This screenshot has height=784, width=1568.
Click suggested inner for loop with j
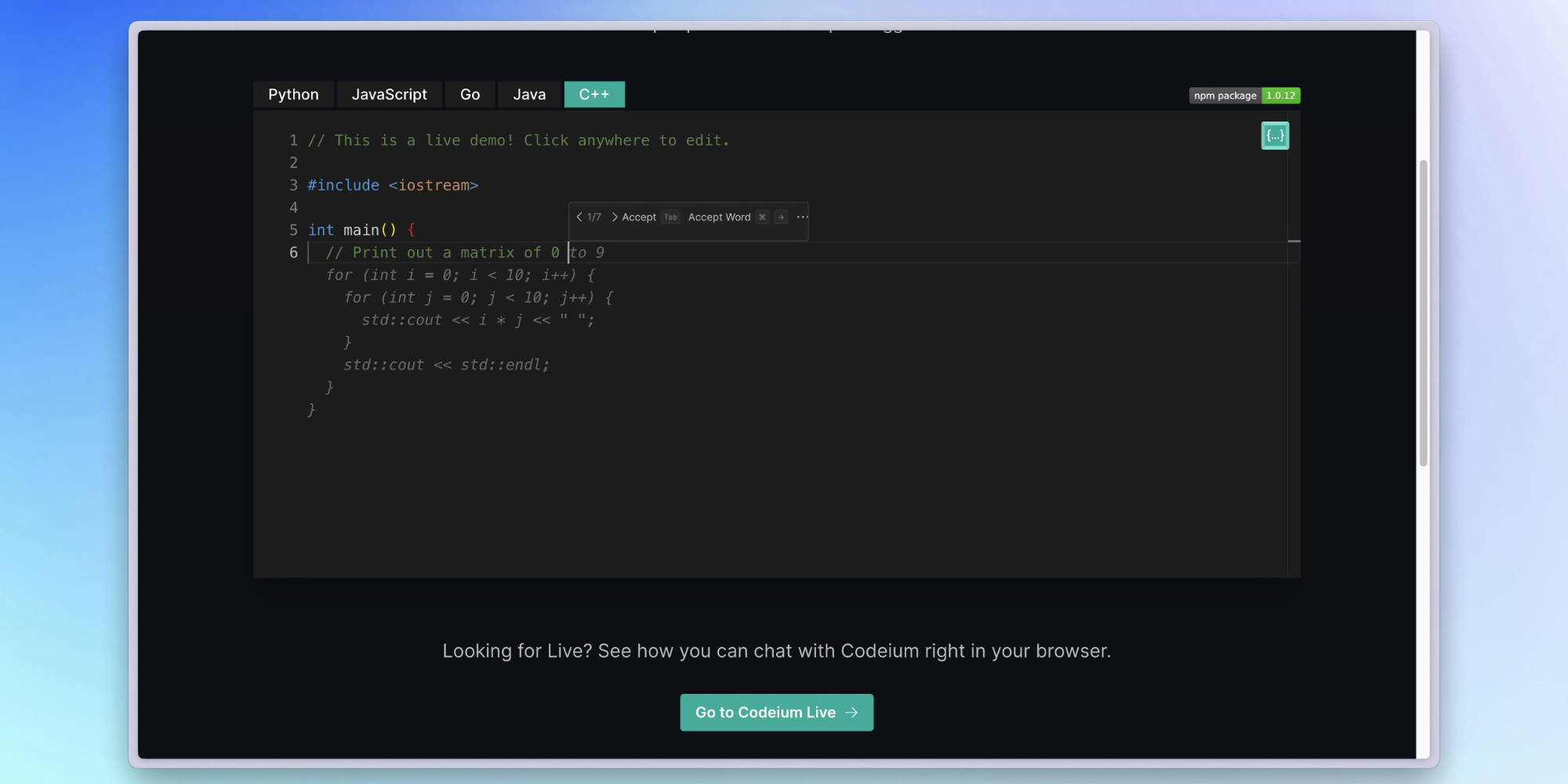(x=478, y=298)
